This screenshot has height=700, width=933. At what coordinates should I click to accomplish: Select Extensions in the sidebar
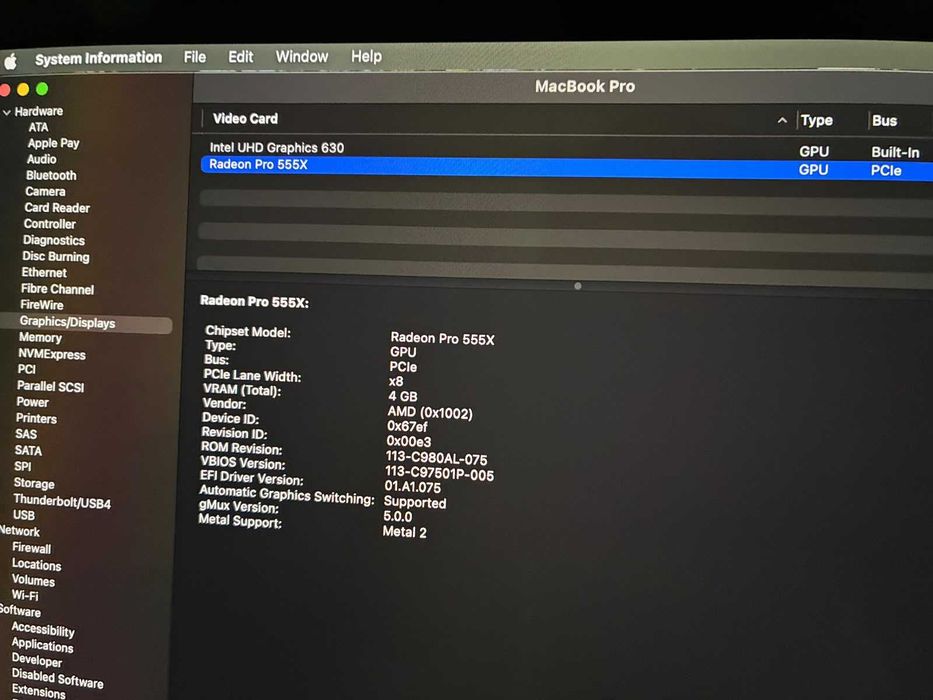pos(38,691)
